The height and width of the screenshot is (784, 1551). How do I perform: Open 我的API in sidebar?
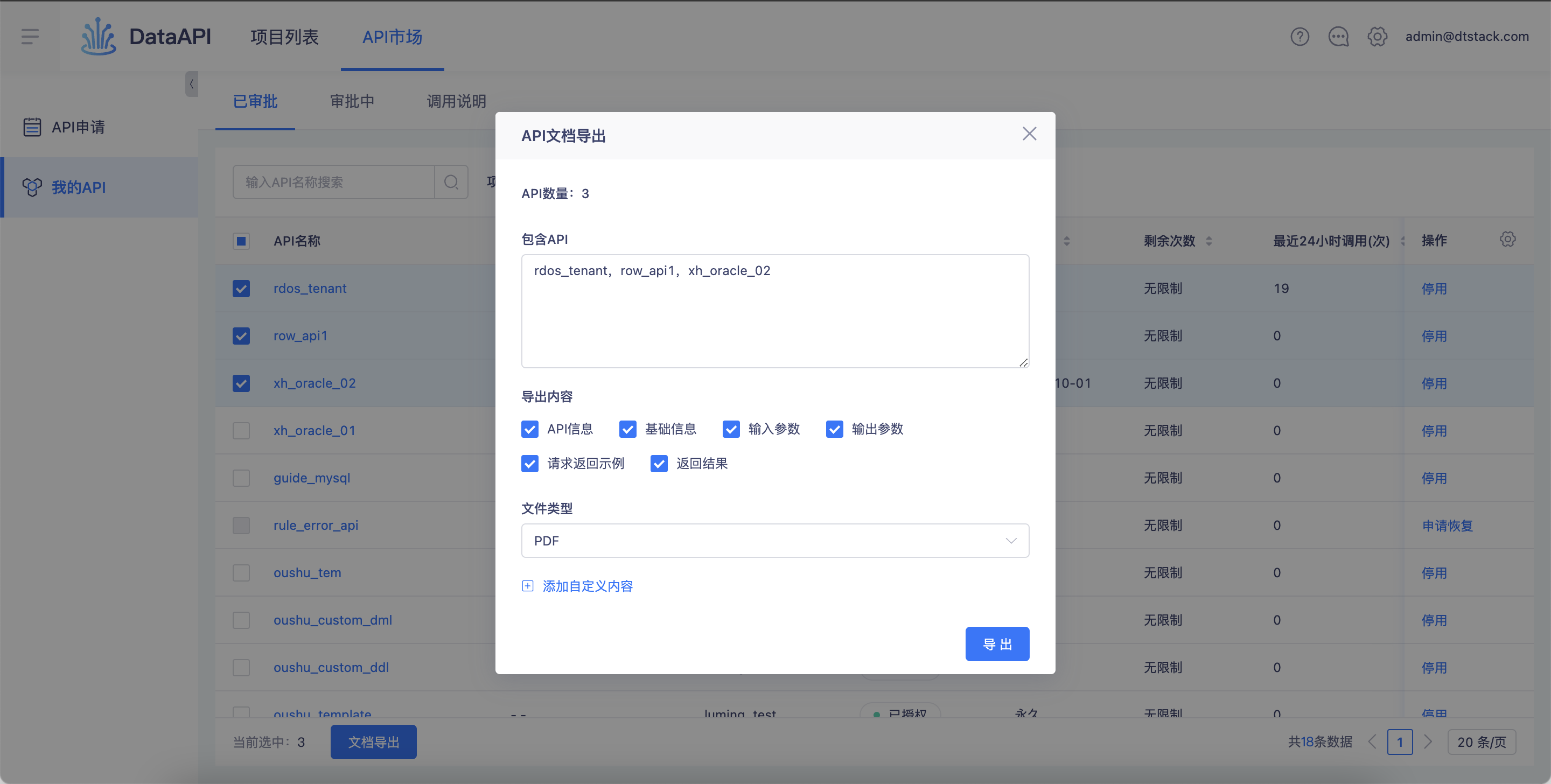coord(100,187)
